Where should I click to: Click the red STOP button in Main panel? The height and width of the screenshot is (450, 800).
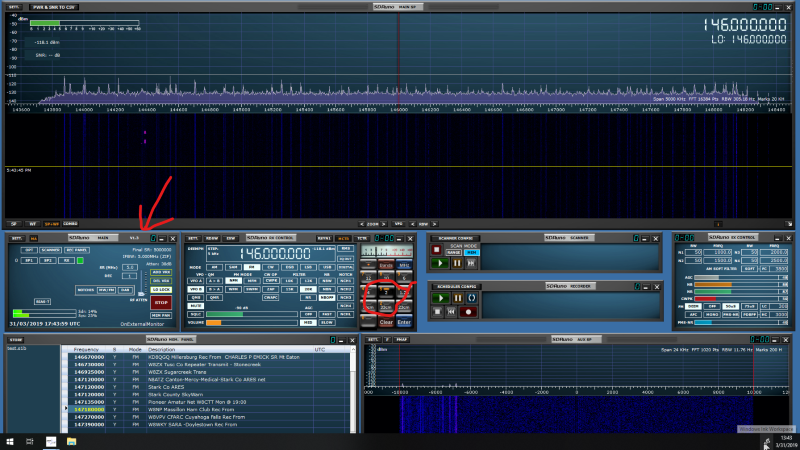click(161, 303)
